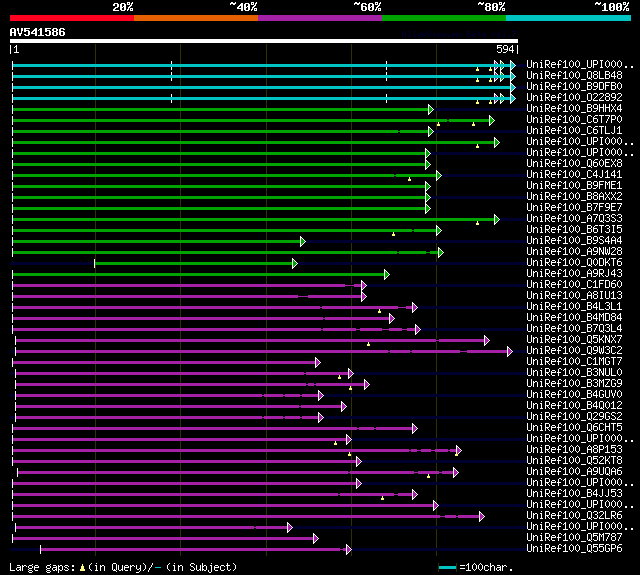Select hit label UniRef100_B7Q3L4
640x575 pixels.
(574, 329)
